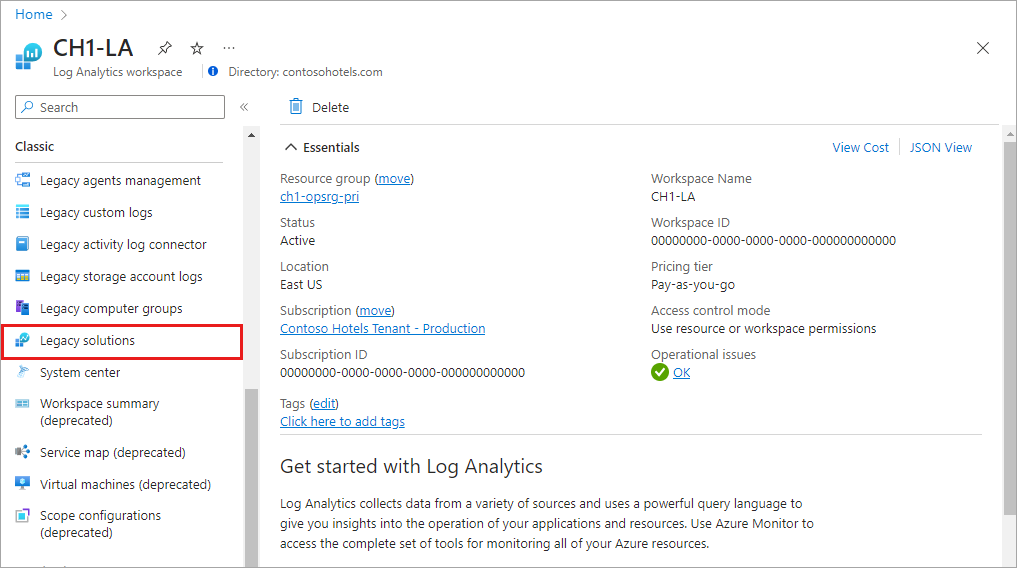Click the System center icon
Image resolution: width=1017 pixels, height=568 pixels.
point(23,373)
